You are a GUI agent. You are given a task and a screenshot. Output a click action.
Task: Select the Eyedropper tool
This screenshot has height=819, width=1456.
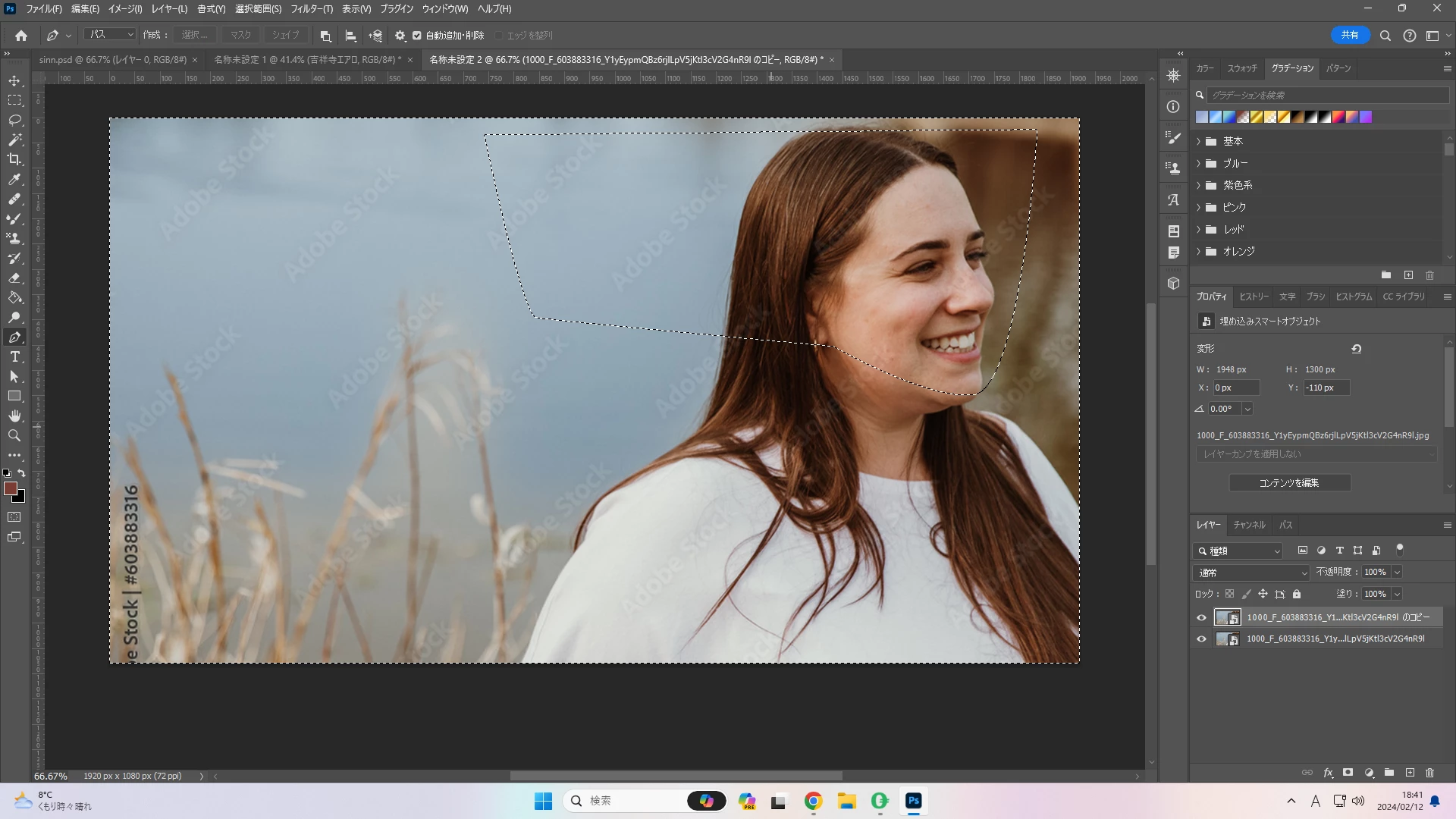[14, 180]
